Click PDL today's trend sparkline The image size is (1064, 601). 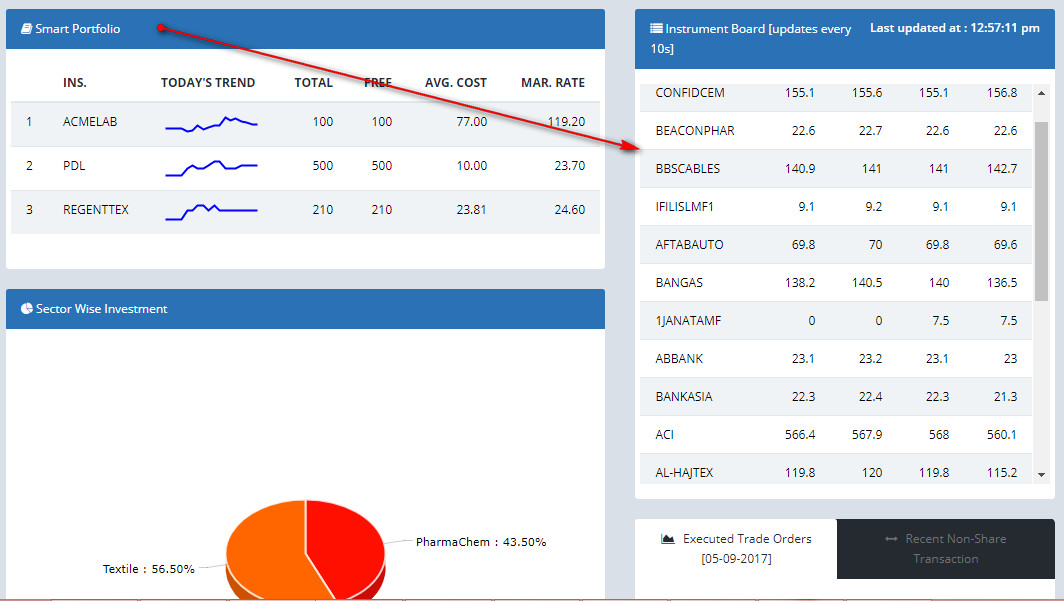click(x=211, y=166)
